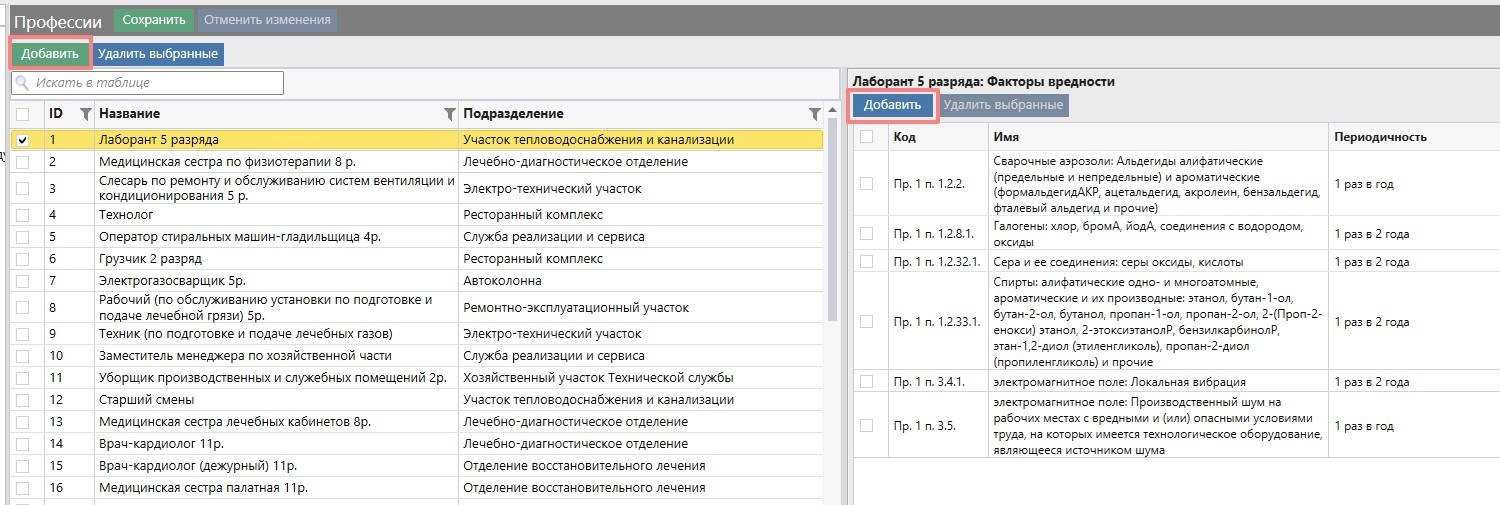Select checkbox for Пр. 1 п. 1.2.8.1.

pyautogui.click(x=867, y=234)
